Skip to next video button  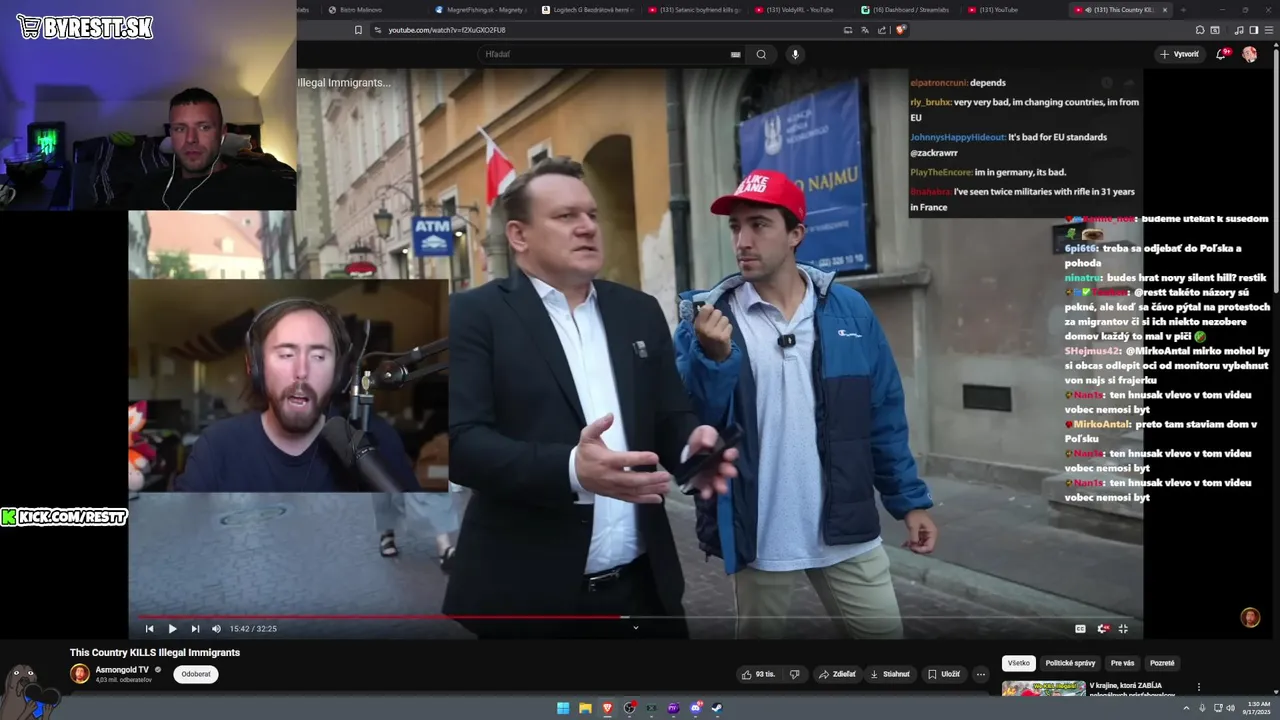(195, 628)
